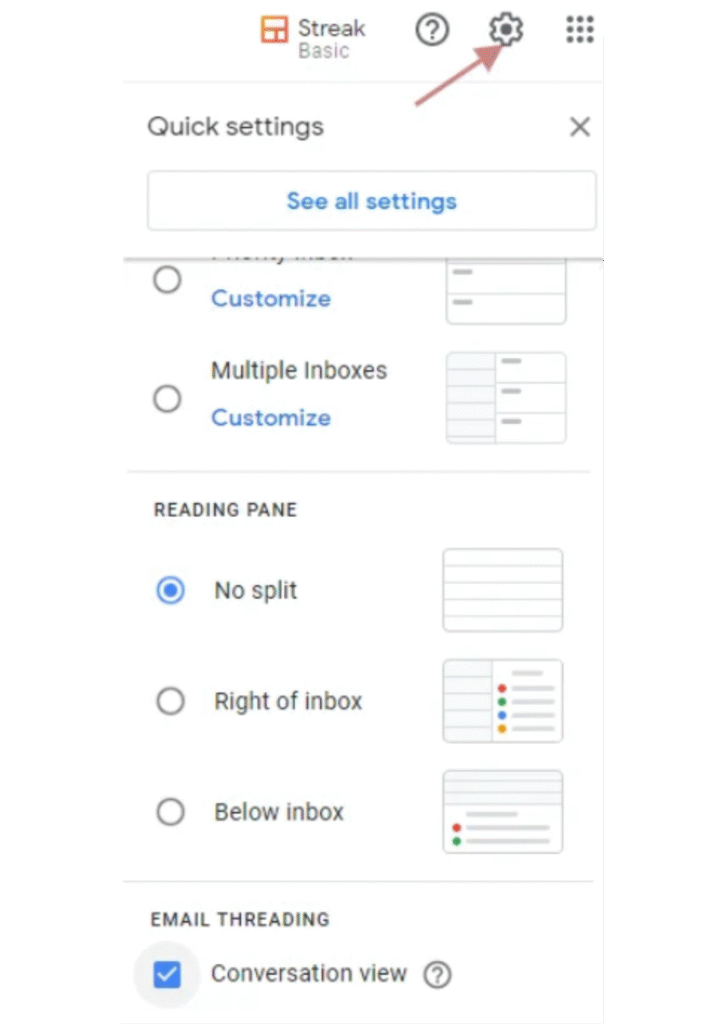Screen dimensions: 724x1024
Task: Click the Right of inbox layout preview
Action: 502,700
